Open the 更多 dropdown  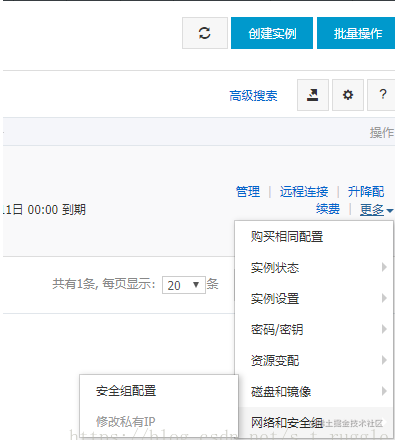[376, 210]
